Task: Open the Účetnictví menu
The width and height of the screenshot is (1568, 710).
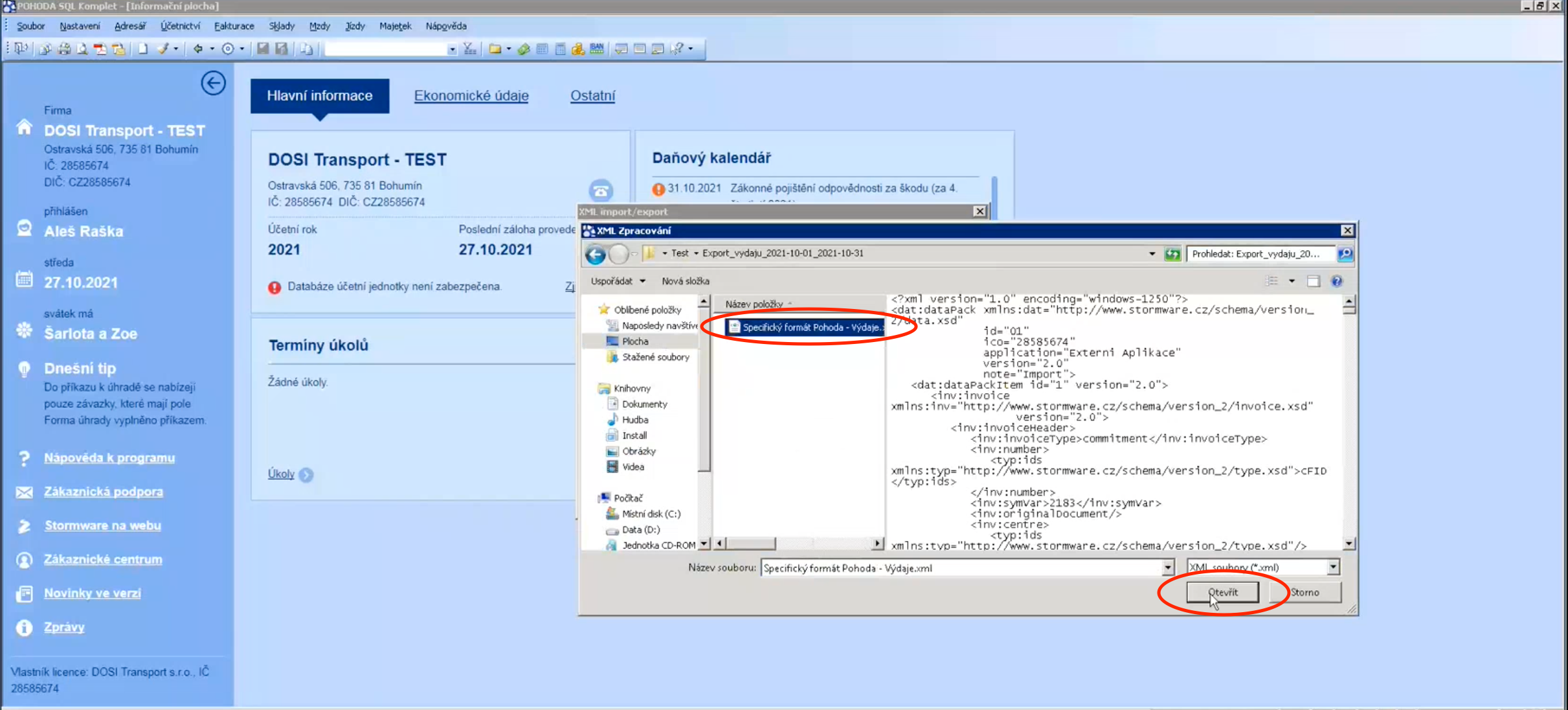Action: tap(180, 26)
